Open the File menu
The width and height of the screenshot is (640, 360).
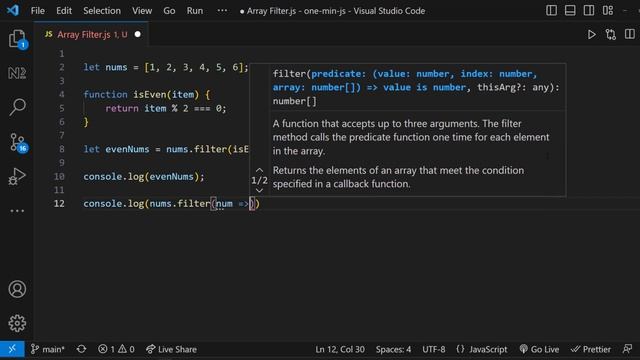38,11
